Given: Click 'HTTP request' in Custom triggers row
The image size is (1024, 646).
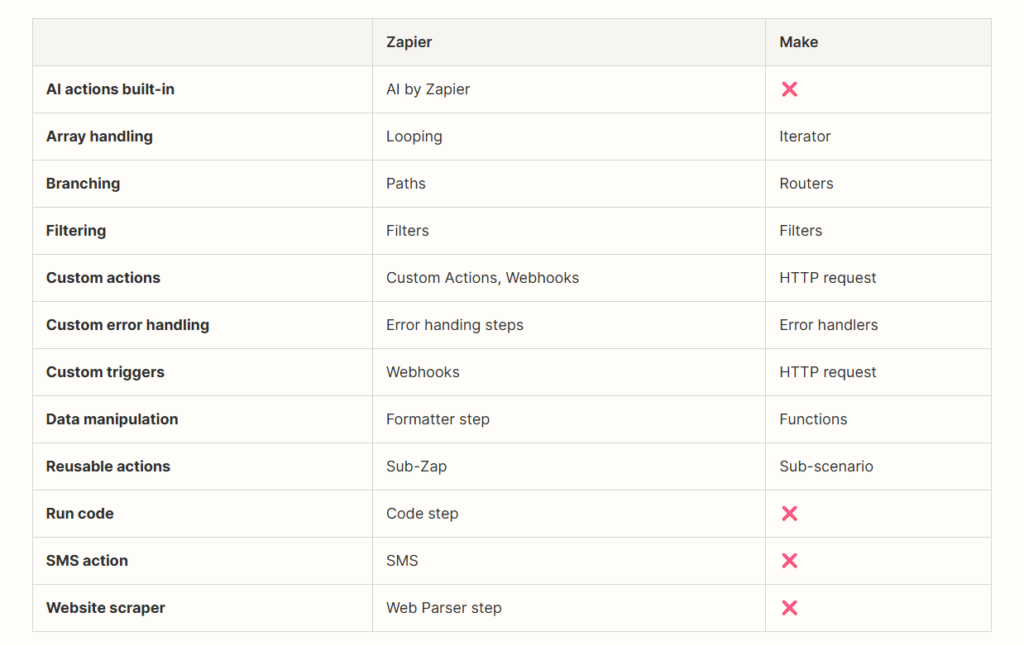Looking at the screenshot, I should coord(827,371).
